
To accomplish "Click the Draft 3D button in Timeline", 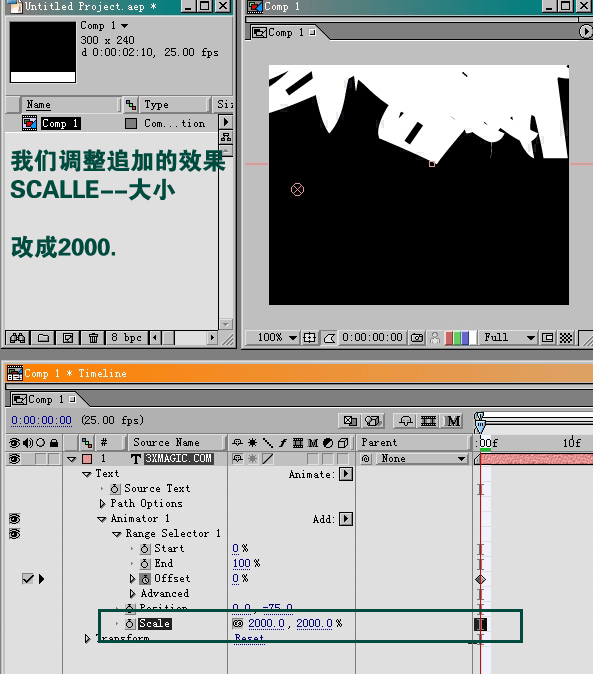I will (x=373, y=421).
